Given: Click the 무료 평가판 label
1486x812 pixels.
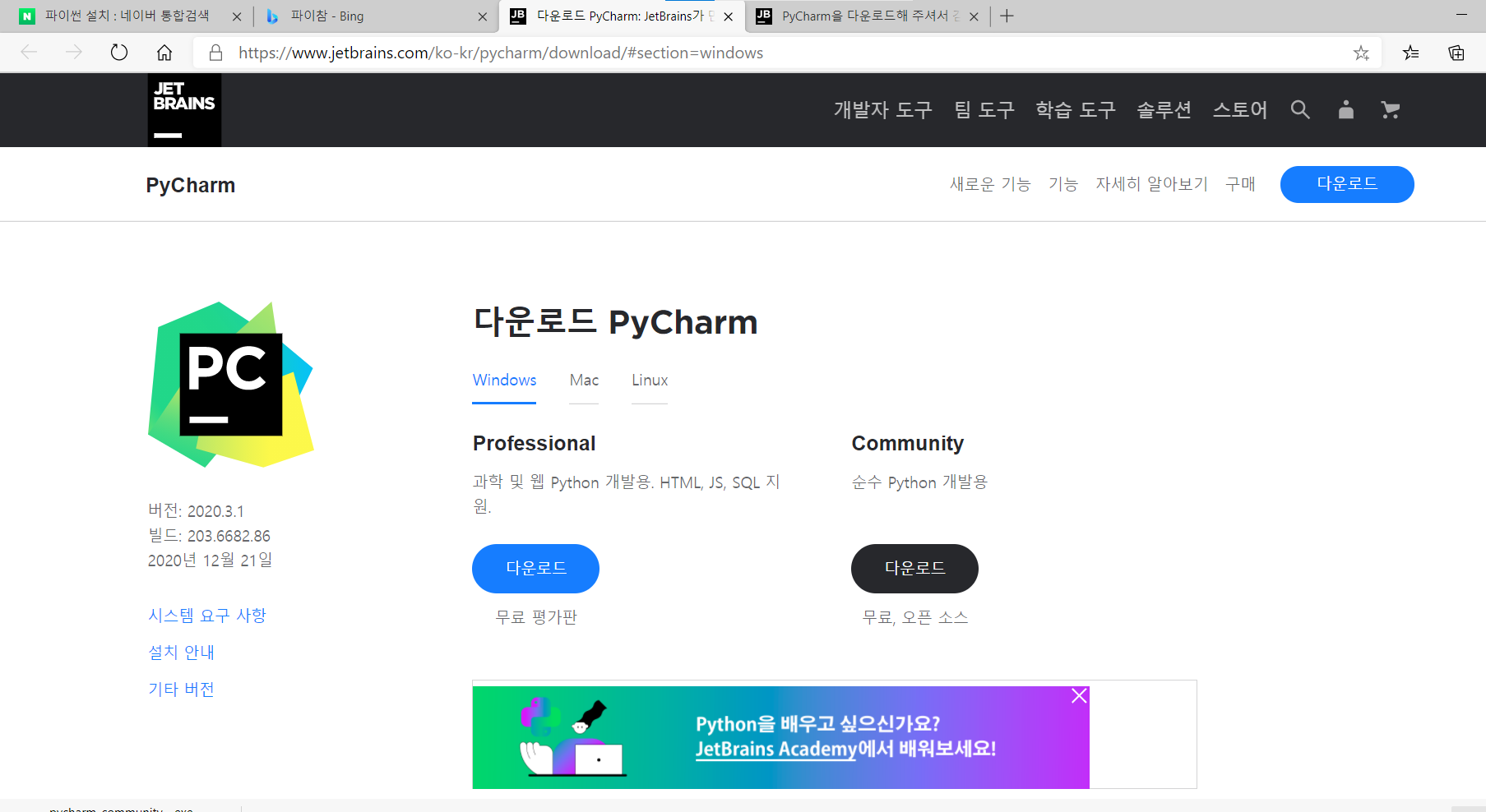Looking at the screenshot, I should tap(536, 617).
